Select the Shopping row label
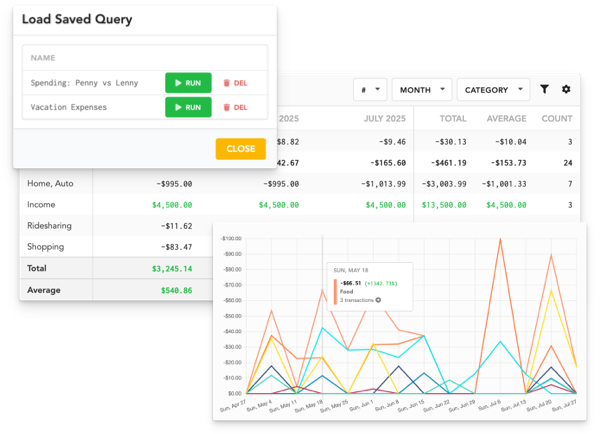Screen dimensions: 600x434 (x=46, y=246)
